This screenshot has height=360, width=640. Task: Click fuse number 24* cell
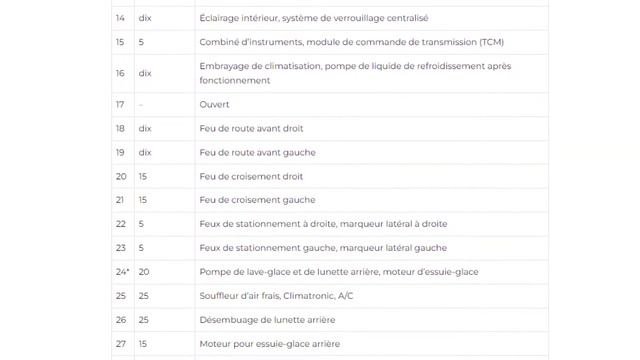click(123, 272)
